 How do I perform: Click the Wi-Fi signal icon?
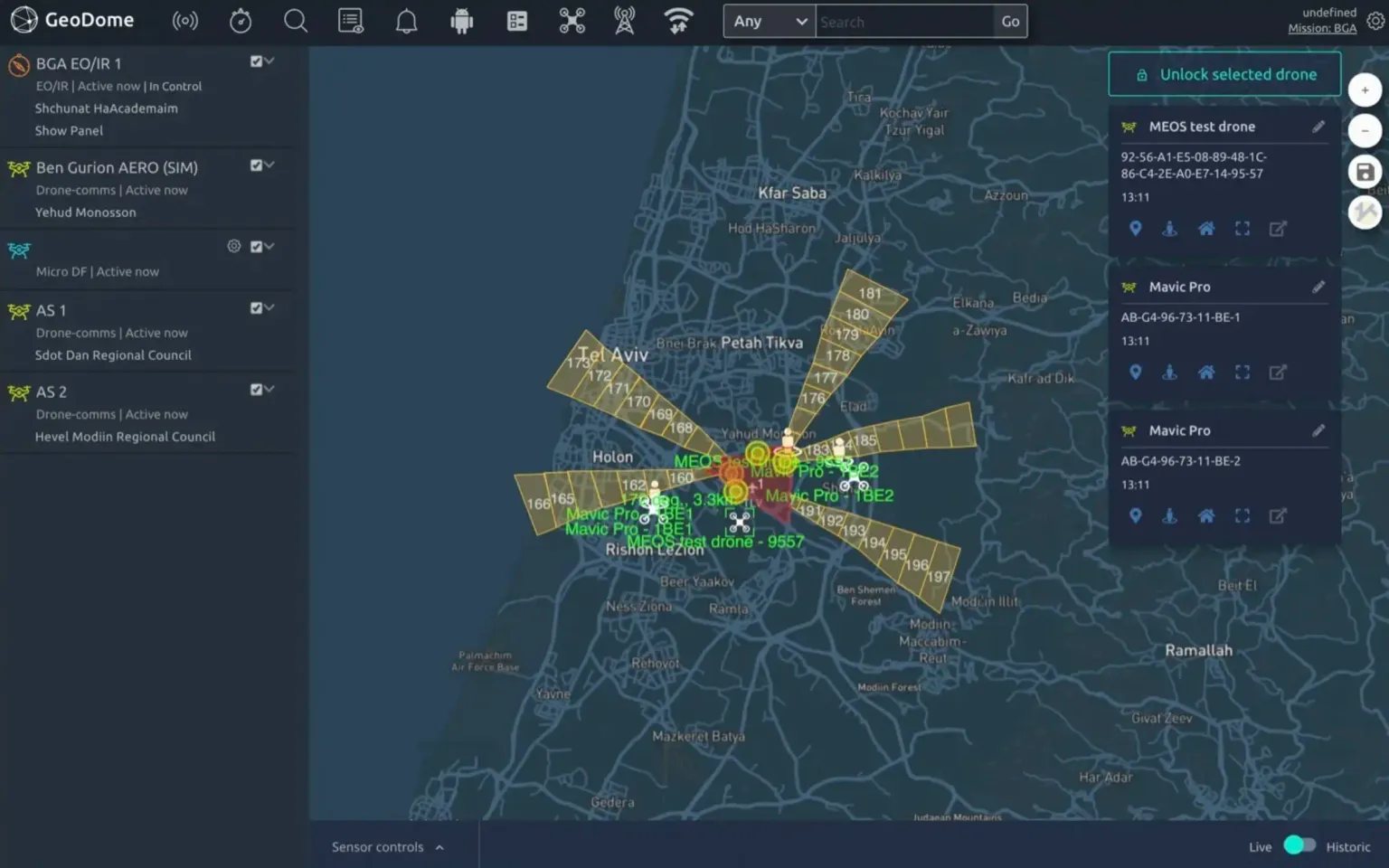coord(679,21)
